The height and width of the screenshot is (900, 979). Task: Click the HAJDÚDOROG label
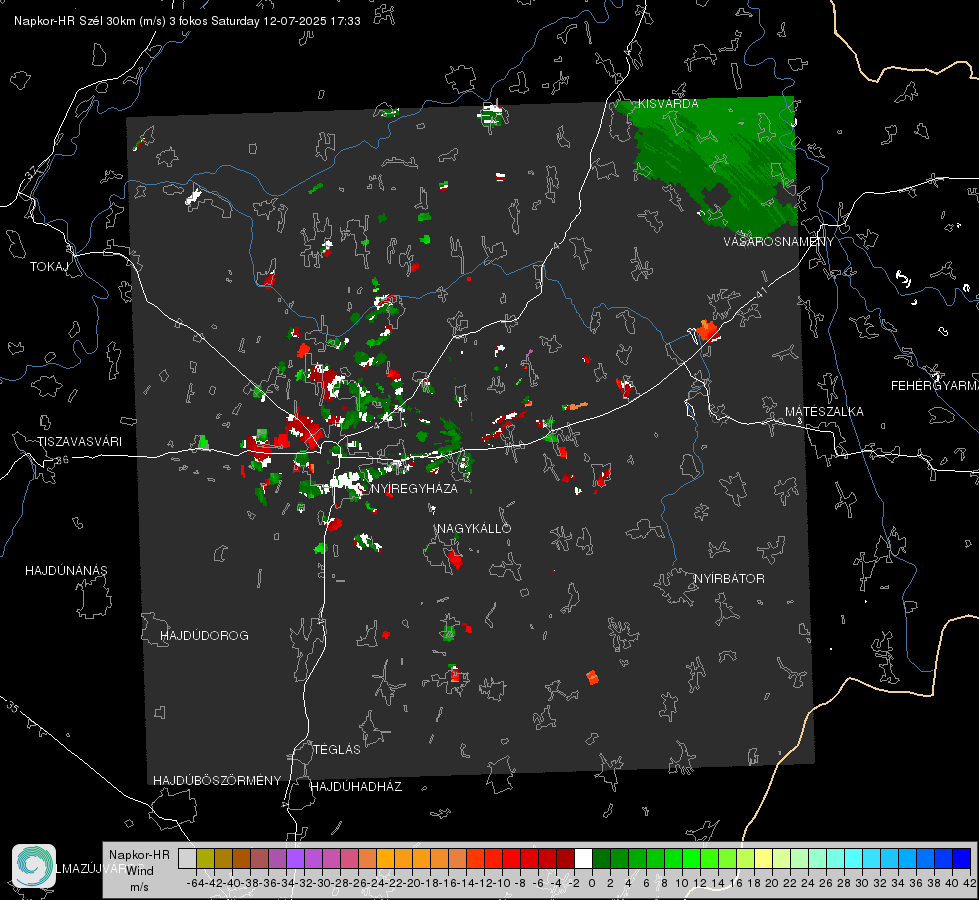click(204, 636)
